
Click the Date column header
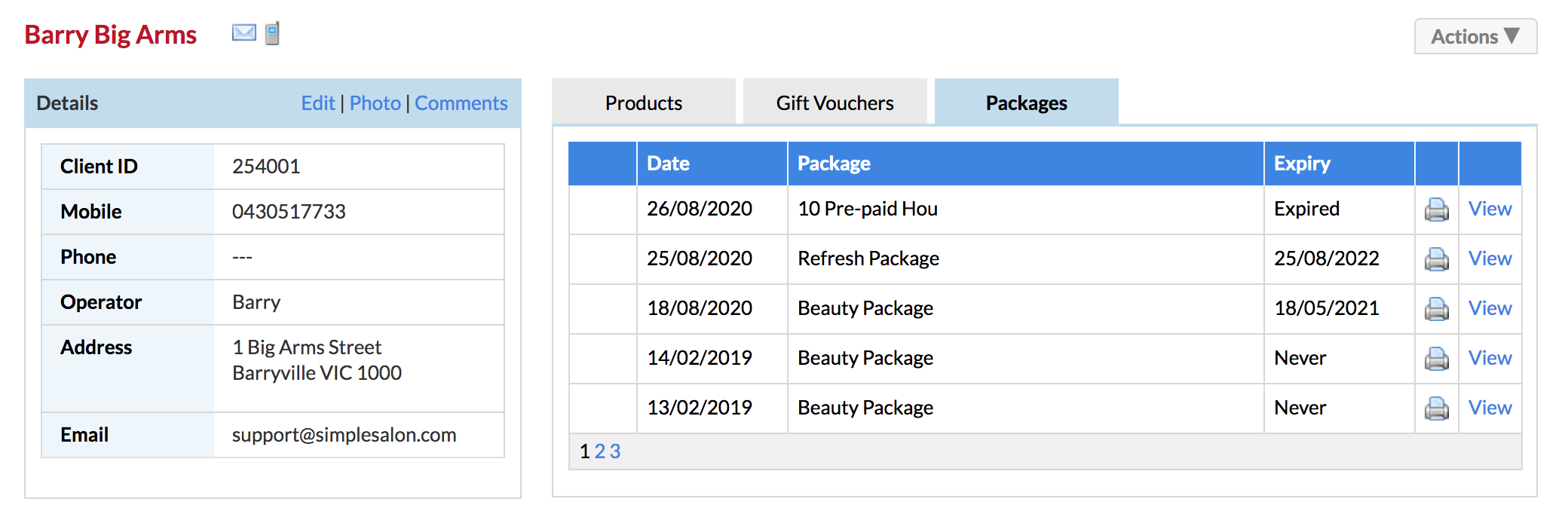tap(668, 164)
